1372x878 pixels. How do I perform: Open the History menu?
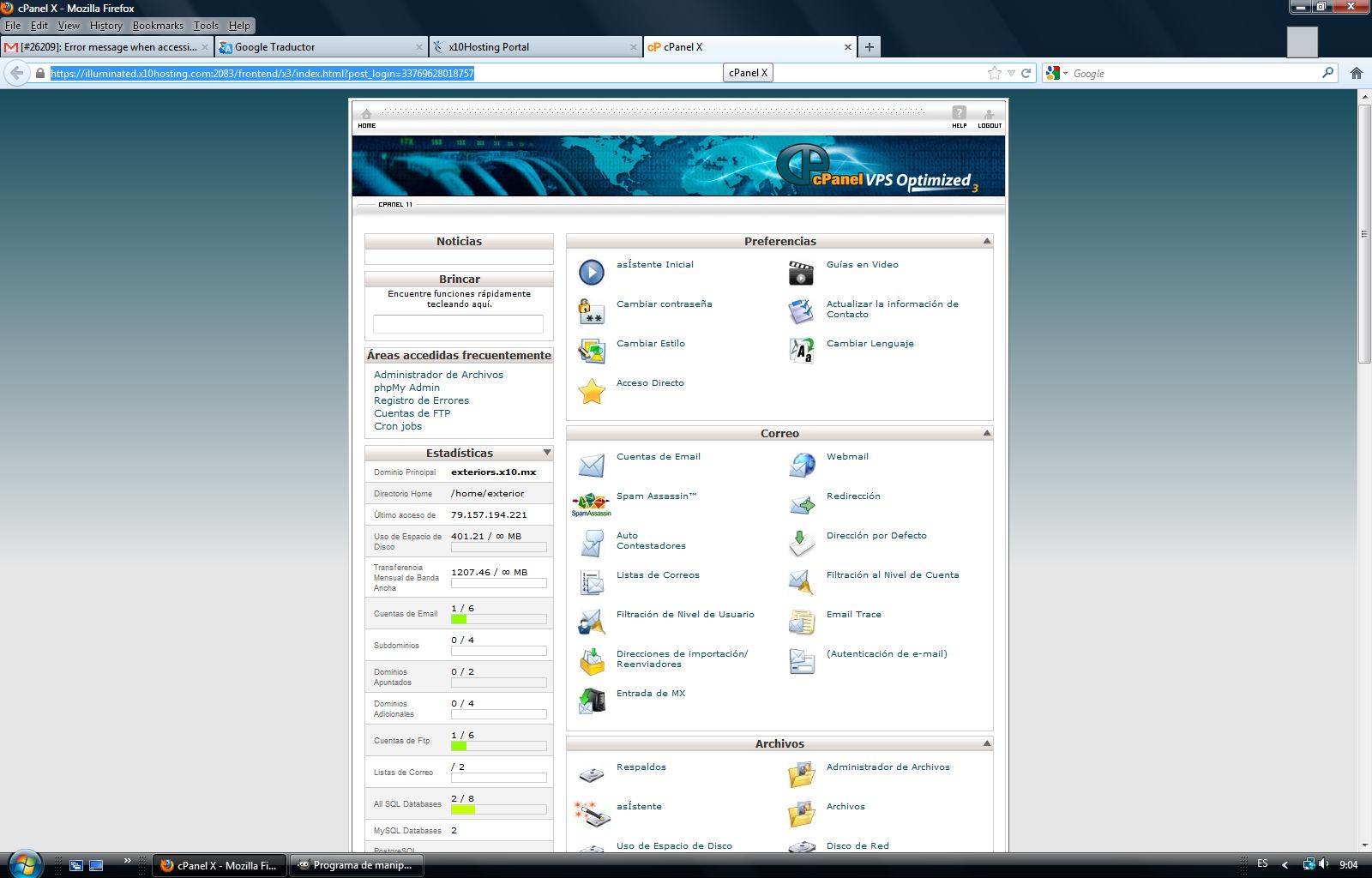pos(106,26)
